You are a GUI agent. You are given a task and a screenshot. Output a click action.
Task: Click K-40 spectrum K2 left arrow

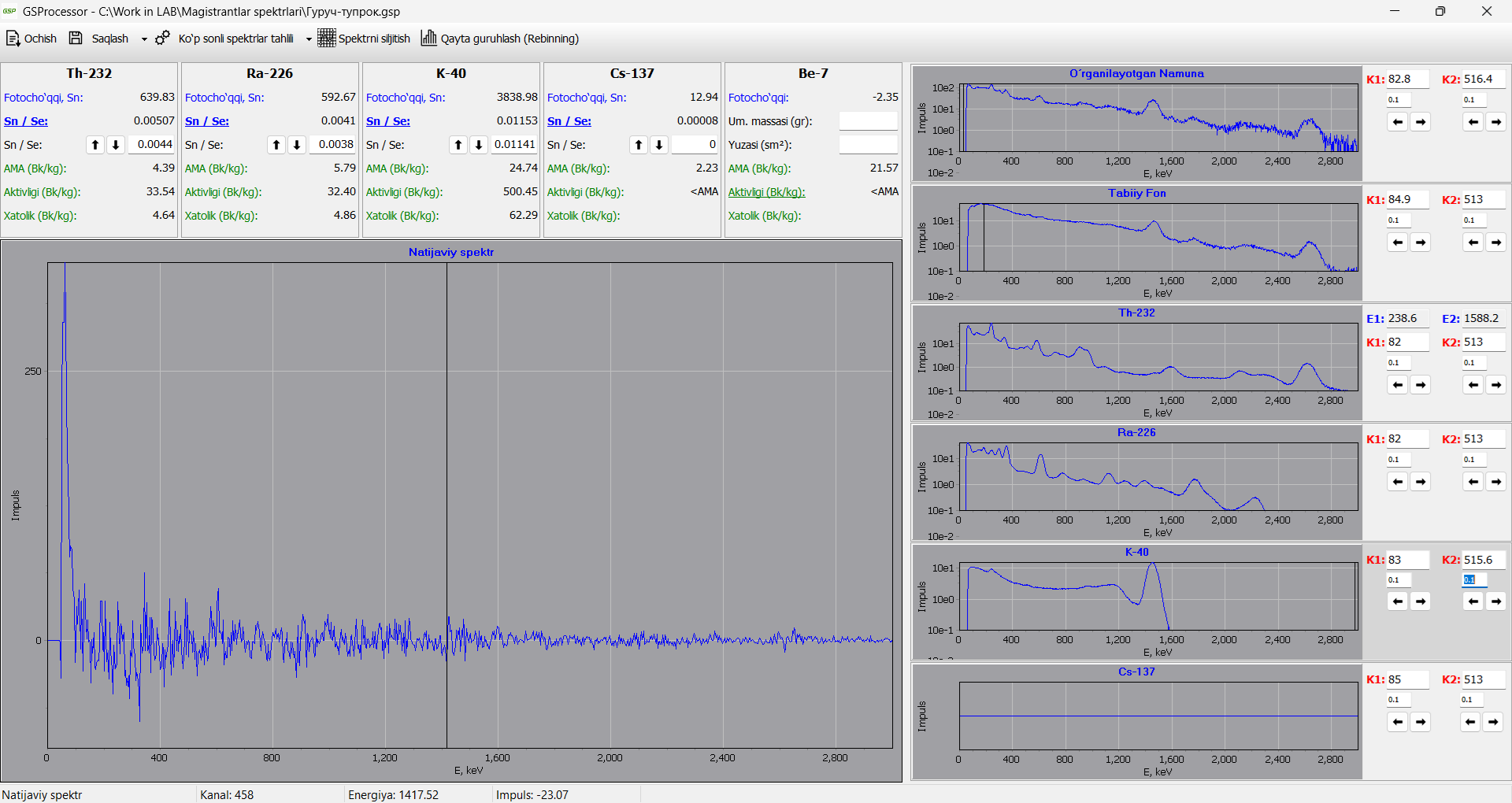[x=1473, y=601]
